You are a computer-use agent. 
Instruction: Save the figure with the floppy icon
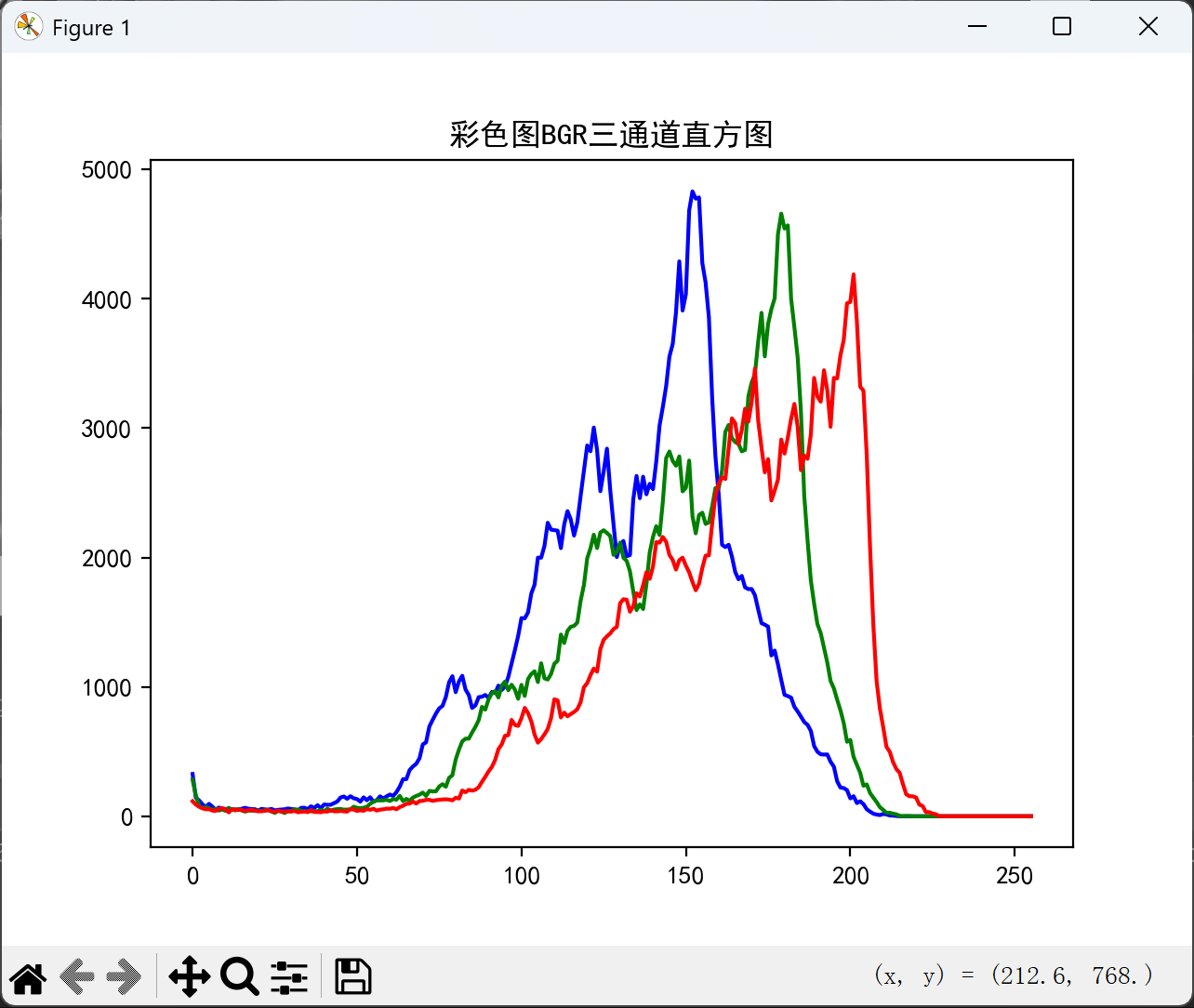tap(353, 976)
